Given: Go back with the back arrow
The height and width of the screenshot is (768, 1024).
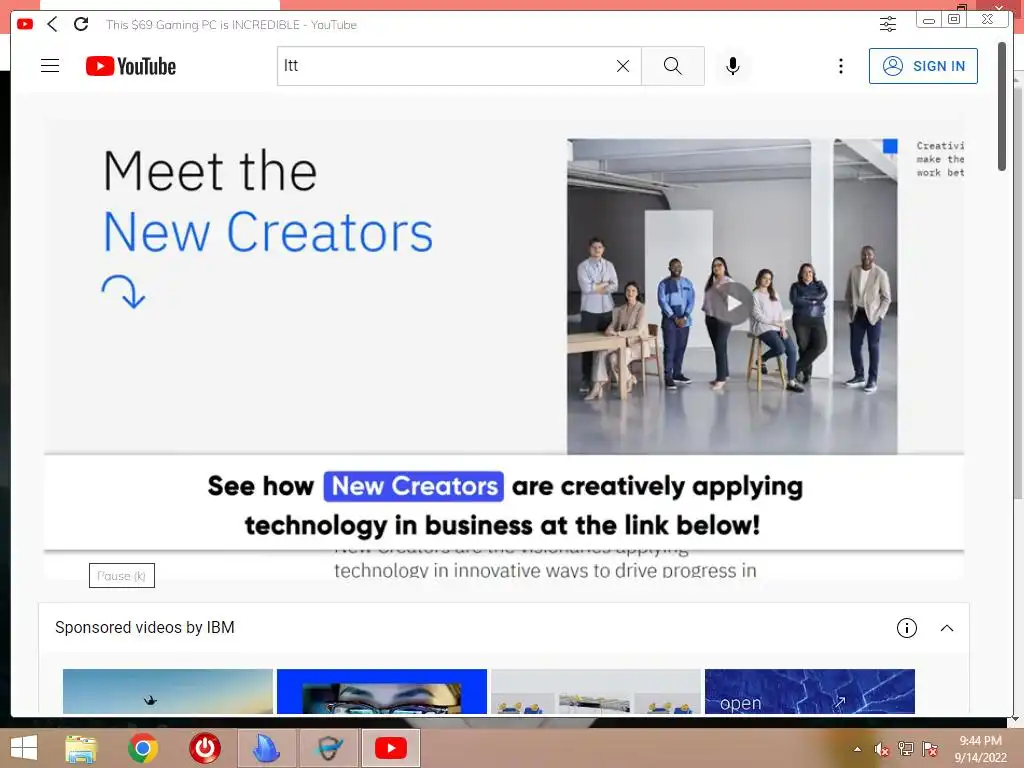Looking at the screenshot, I should point(52,24).
